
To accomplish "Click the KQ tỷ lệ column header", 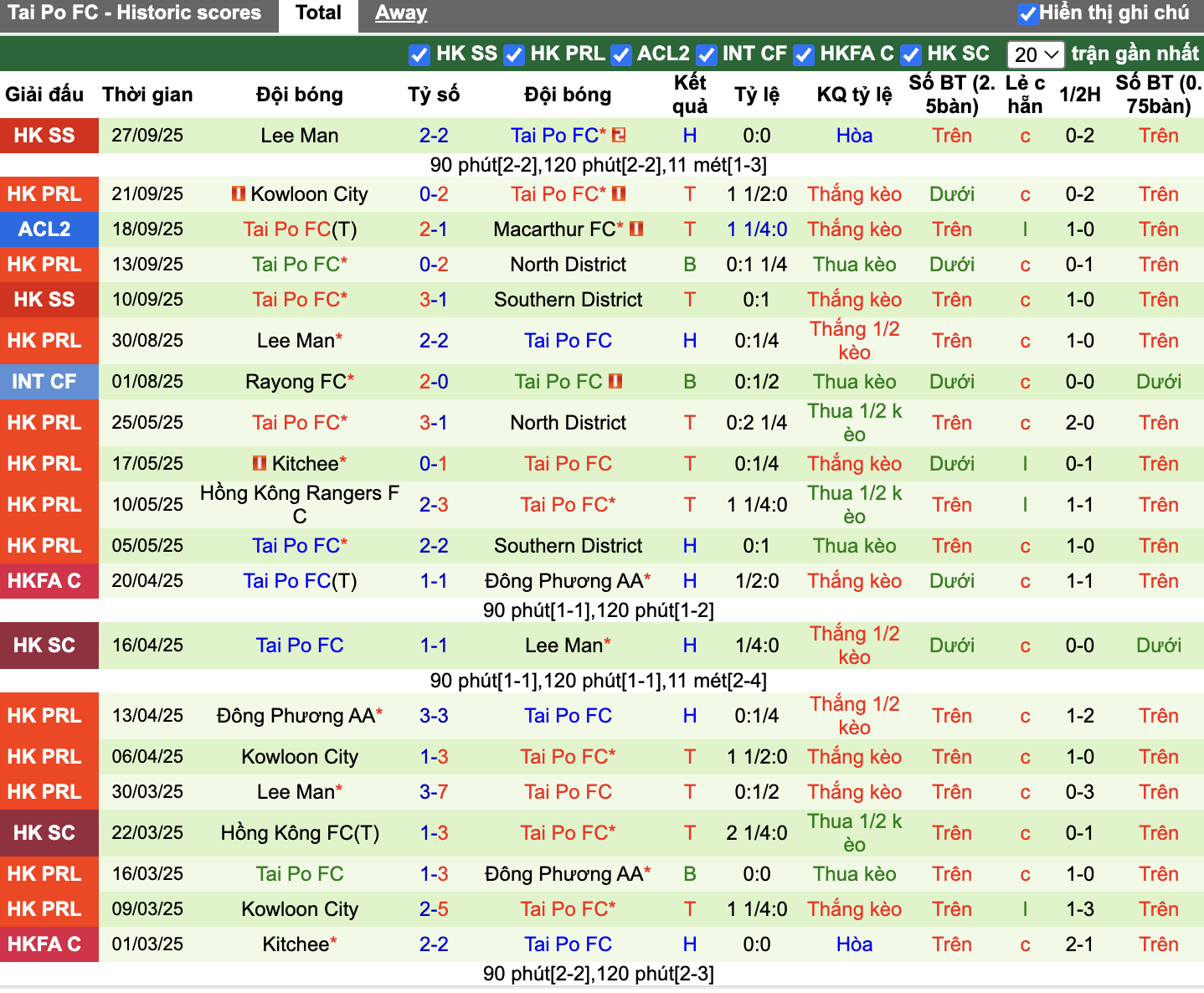I will pyautogui.click(x=854, y=95).
